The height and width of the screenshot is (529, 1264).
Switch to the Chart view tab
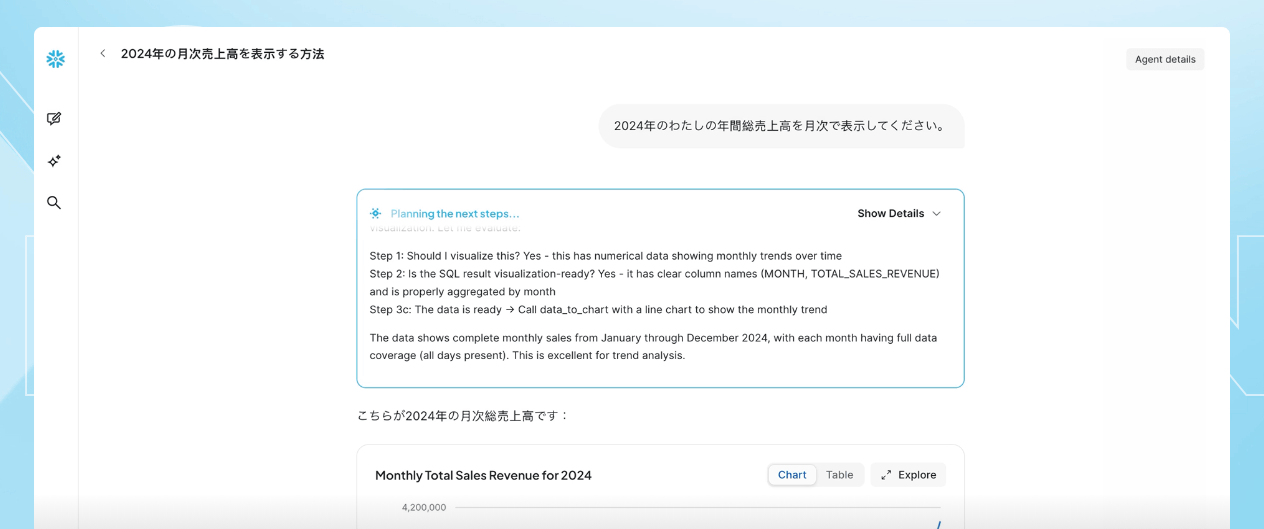coord(792,475)
